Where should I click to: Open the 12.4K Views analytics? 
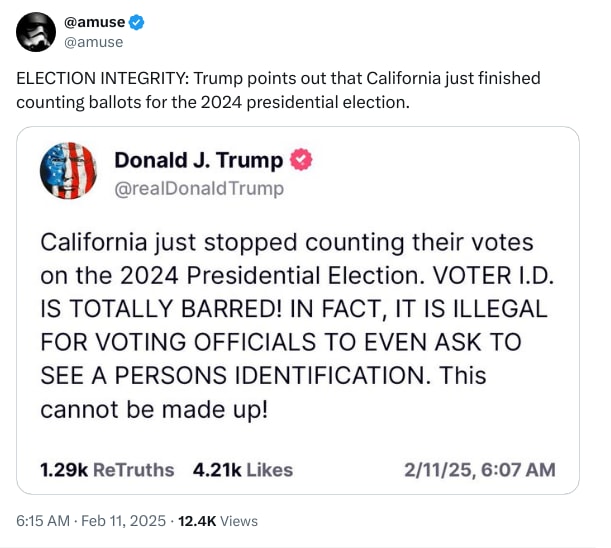tap(218, 521)
